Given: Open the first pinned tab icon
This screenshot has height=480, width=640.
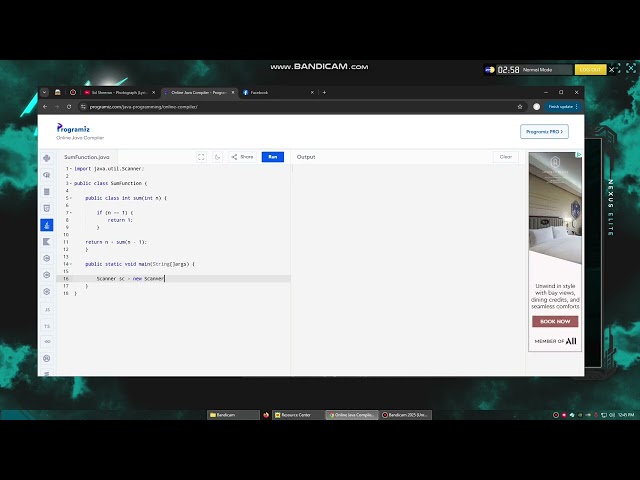Looking at the screenshot, I should coord(58,93).
